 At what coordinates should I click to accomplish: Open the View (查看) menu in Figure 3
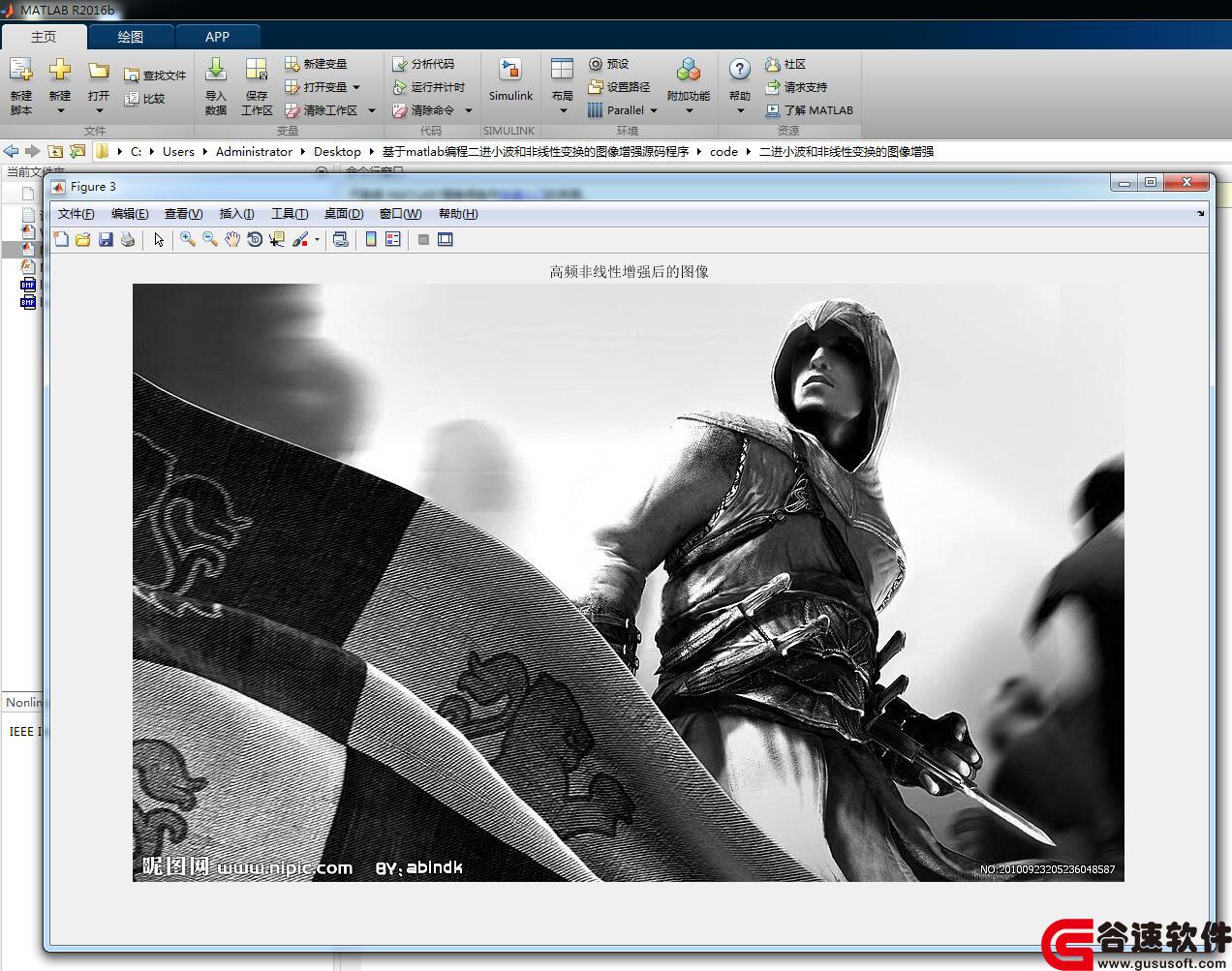tap(183, 214)
